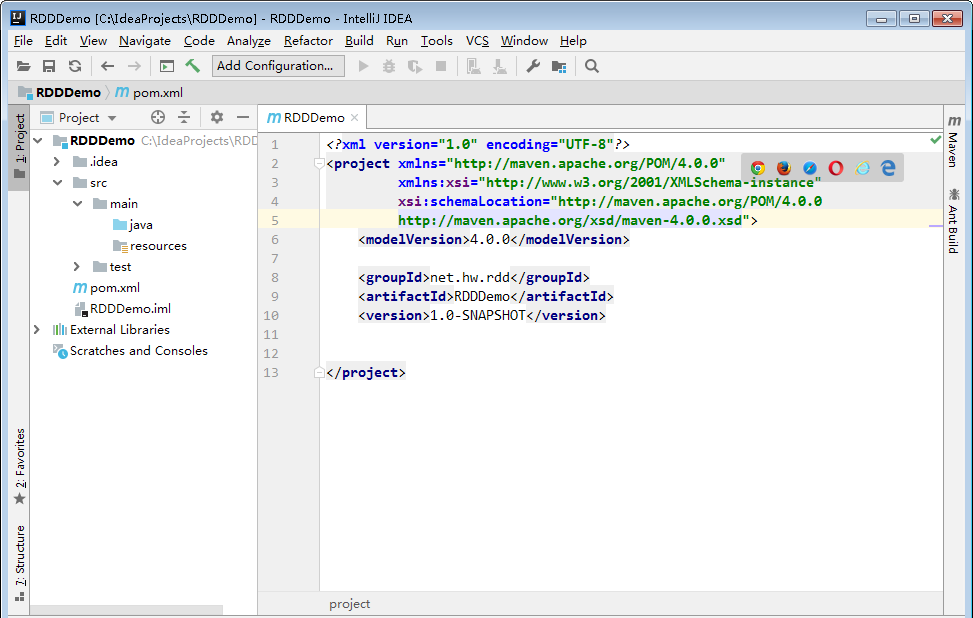Click the Run with Coverage icon
Screen dimensions: 973x618
415,66
